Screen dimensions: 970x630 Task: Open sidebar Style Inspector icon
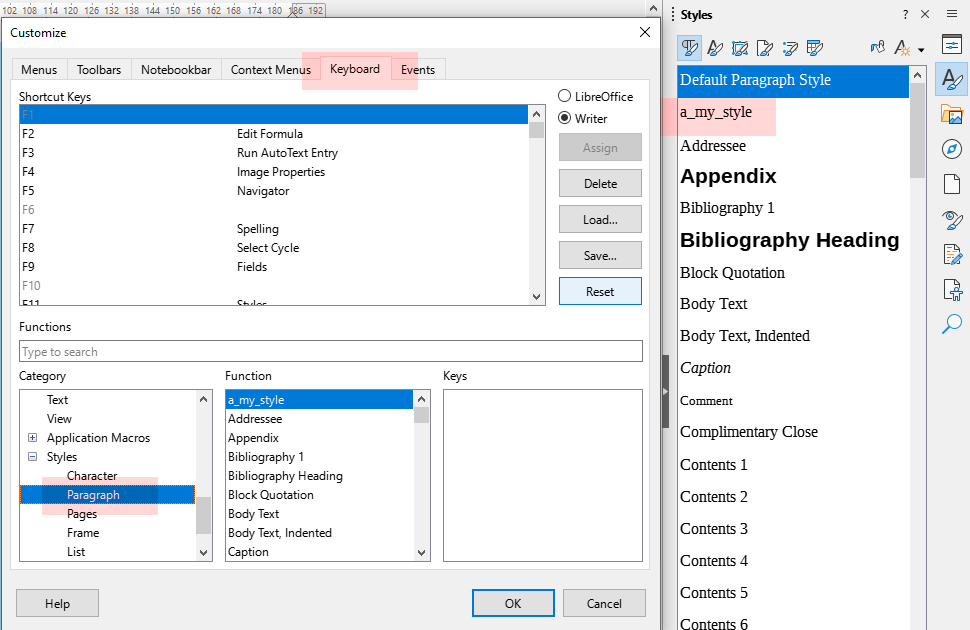pyautogui.click(x=951, y=219)
